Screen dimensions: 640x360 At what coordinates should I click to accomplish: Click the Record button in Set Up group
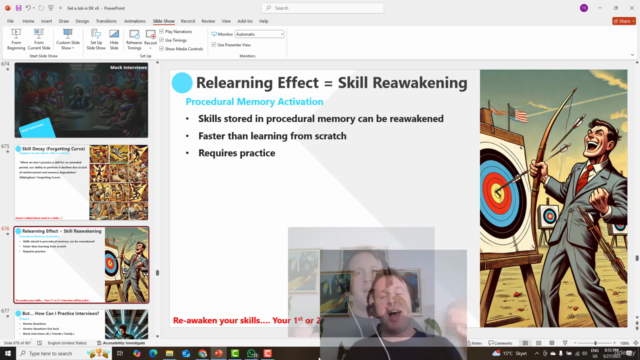(150, 36)
